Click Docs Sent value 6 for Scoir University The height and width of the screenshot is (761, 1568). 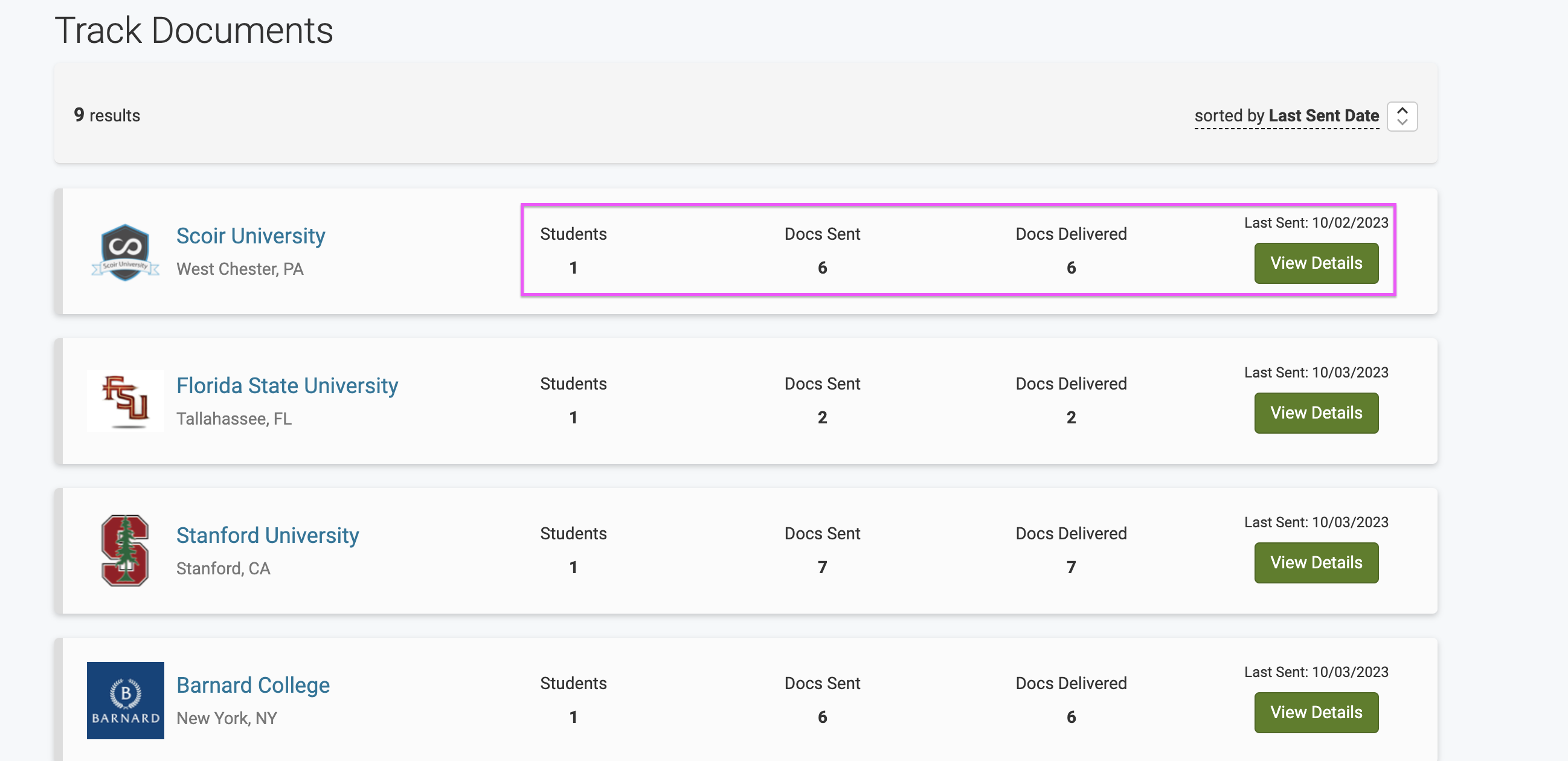tap(822, 268)
